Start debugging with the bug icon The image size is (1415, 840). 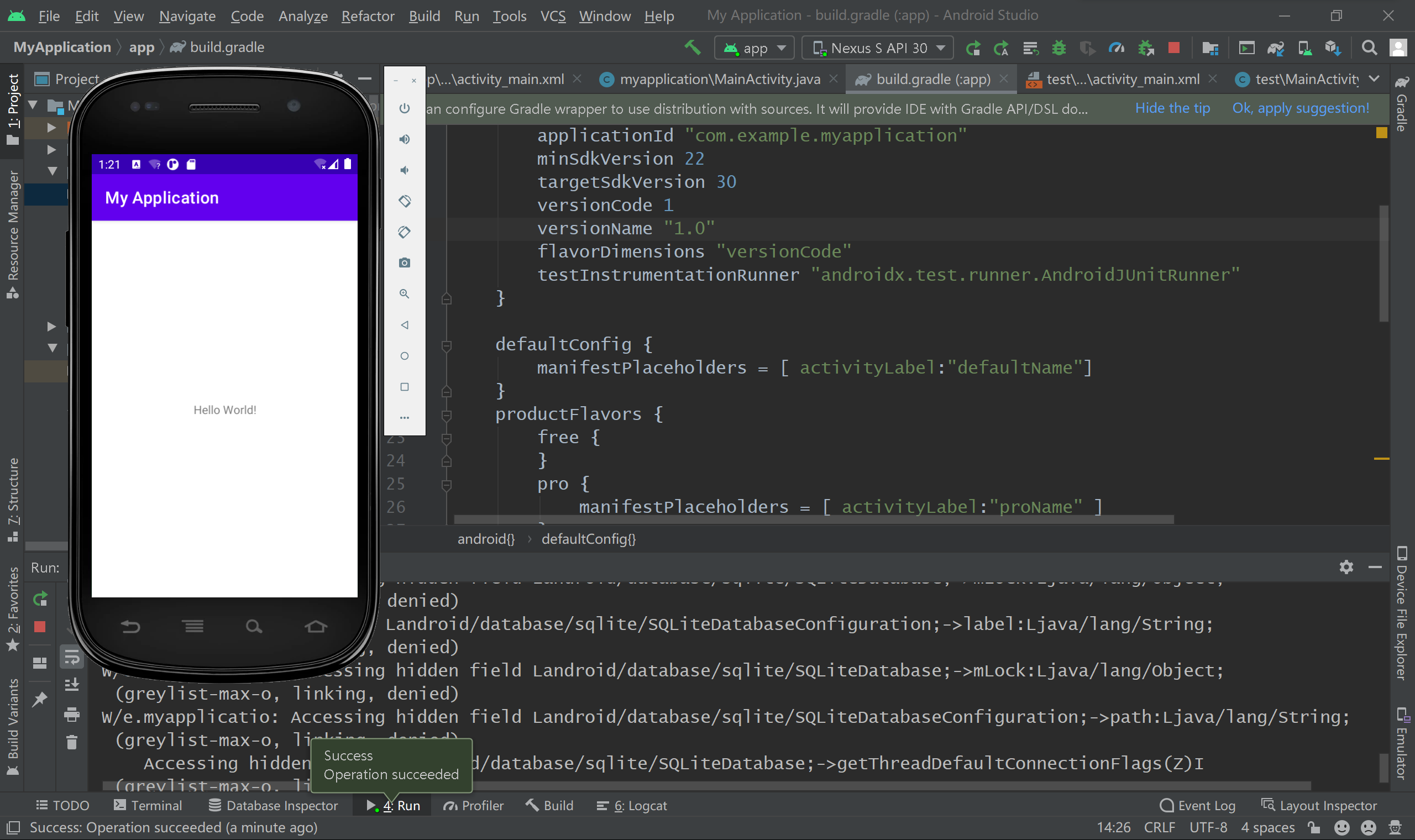tap(1058, 48)
